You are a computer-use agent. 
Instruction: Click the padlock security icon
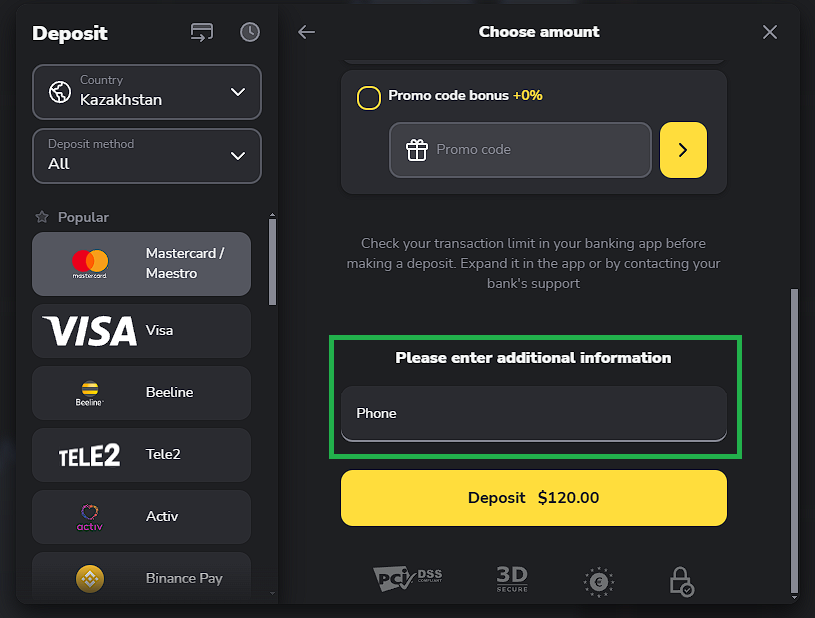click(681, 581)
